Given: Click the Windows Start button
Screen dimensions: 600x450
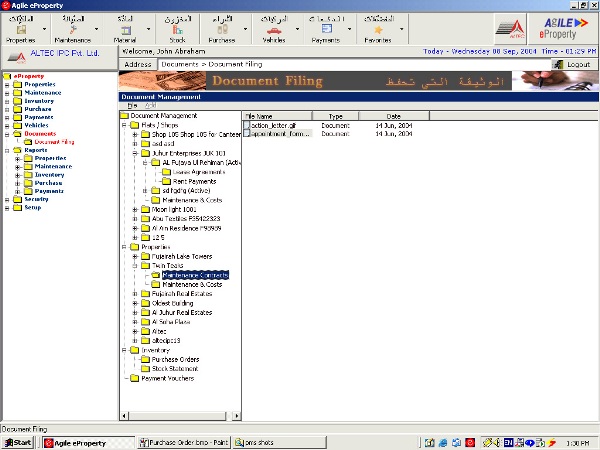Looking at the screenshot, I should 17,442.
